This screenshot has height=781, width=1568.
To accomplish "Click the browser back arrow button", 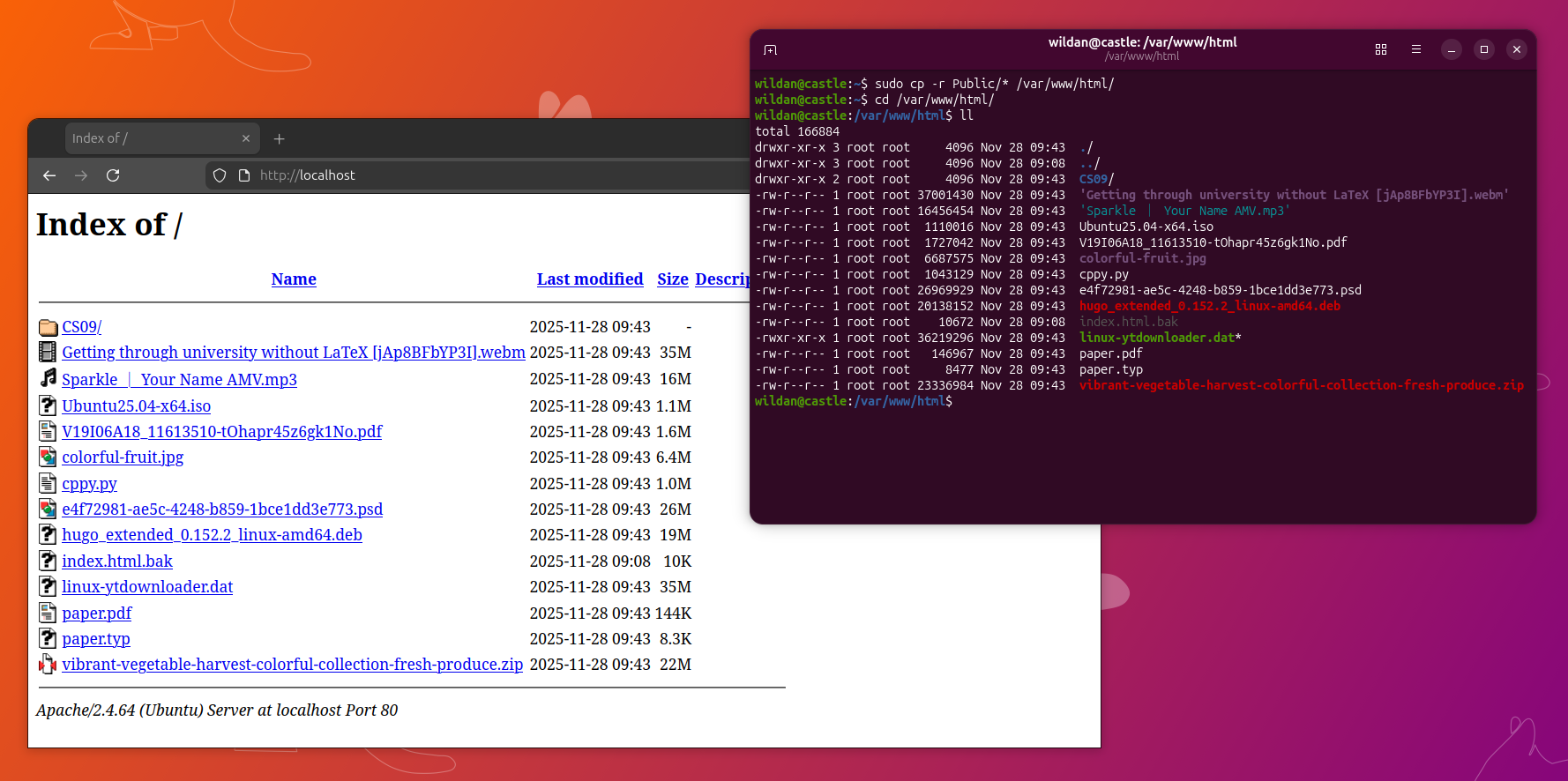I will pyautogui.click(x=49, y=175).
